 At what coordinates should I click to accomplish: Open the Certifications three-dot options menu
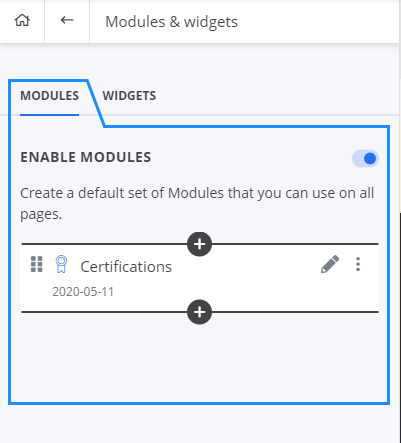(x=358, y=264)
